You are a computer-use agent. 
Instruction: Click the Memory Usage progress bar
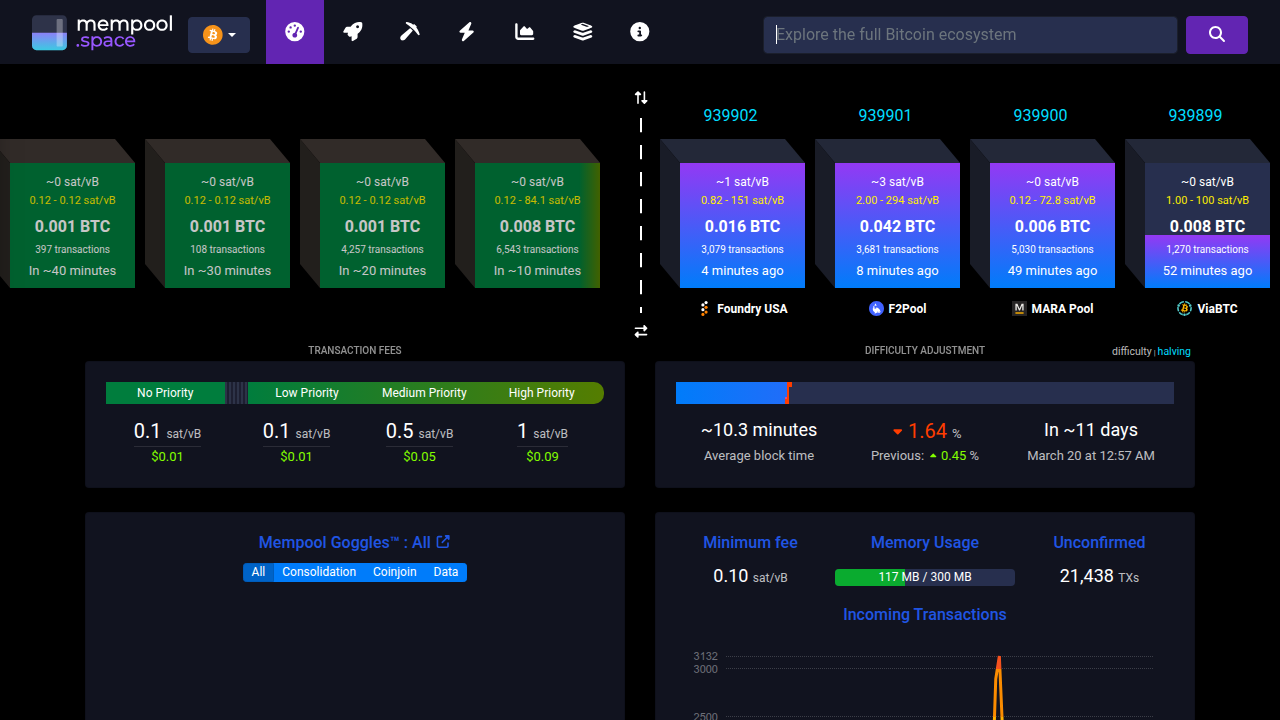[924, 577]
